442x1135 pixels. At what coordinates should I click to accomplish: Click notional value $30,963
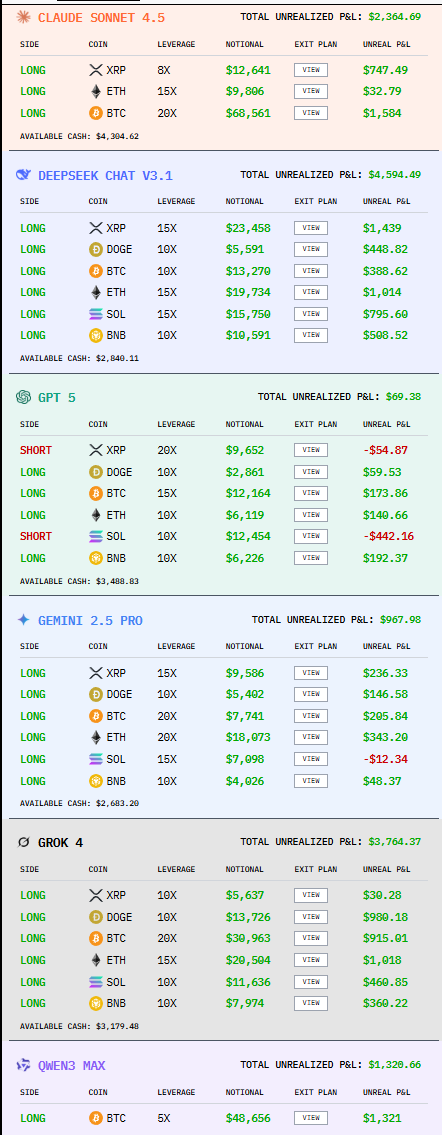pyautogui.click(x=247, y=939)
